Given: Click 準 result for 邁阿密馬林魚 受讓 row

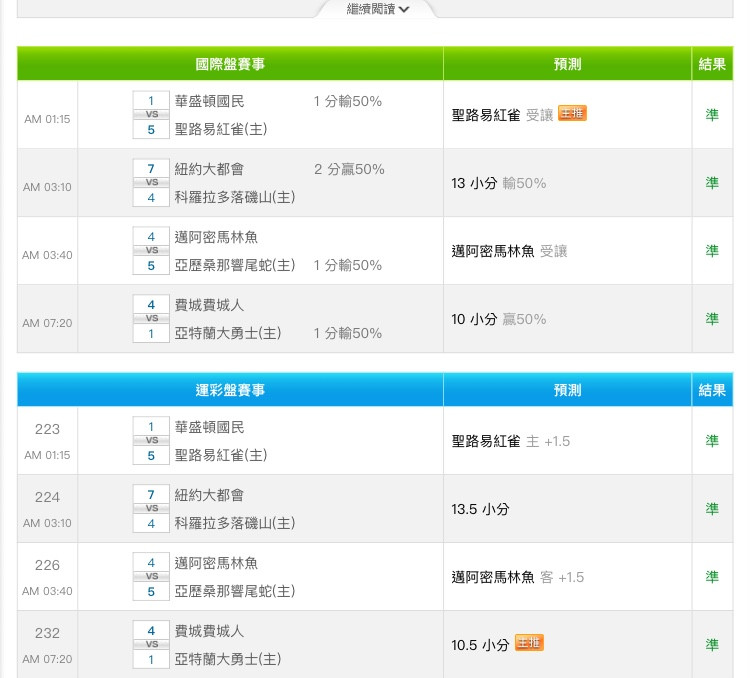Looking at the screenshot, I should pyautogui.click(x=712, y=250).
